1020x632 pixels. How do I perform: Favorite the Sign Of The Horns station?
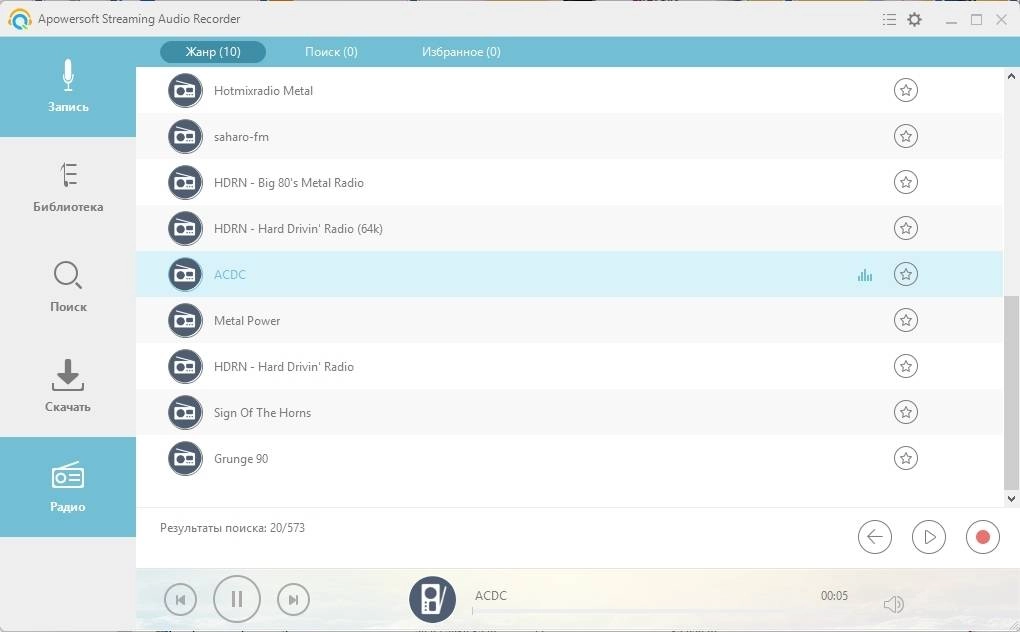[x=906, y=412]
